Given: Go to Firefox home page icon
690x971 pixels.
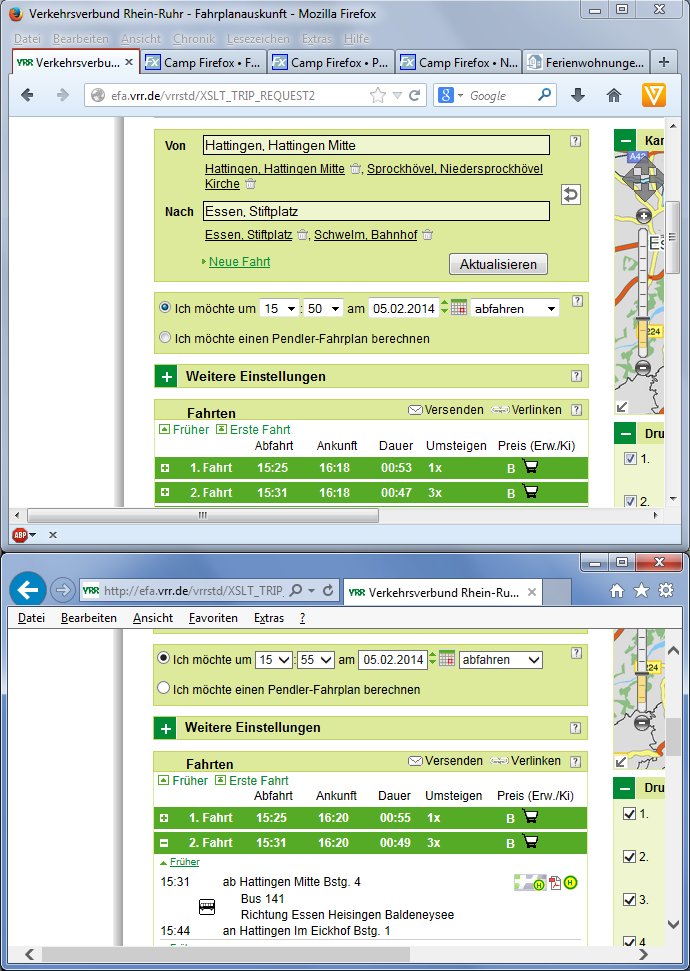Looking at the screenshot, I should coord(613,95).
